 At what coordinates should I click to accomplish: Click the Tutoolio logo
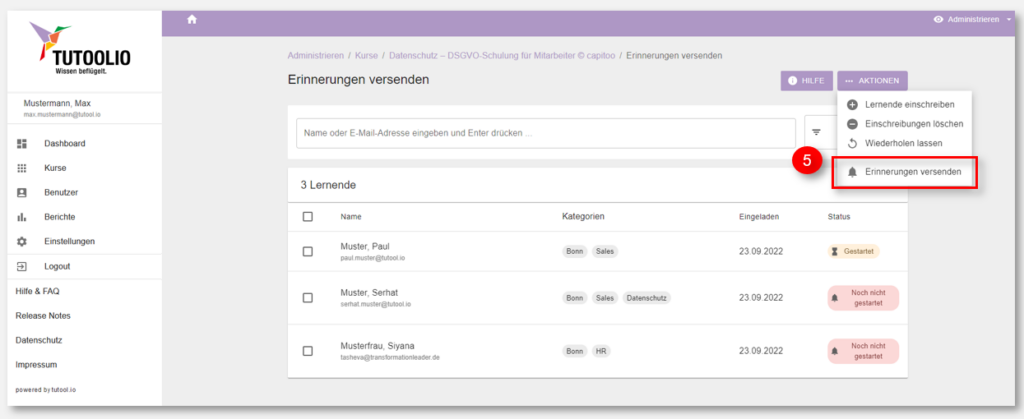coord(80,50)
